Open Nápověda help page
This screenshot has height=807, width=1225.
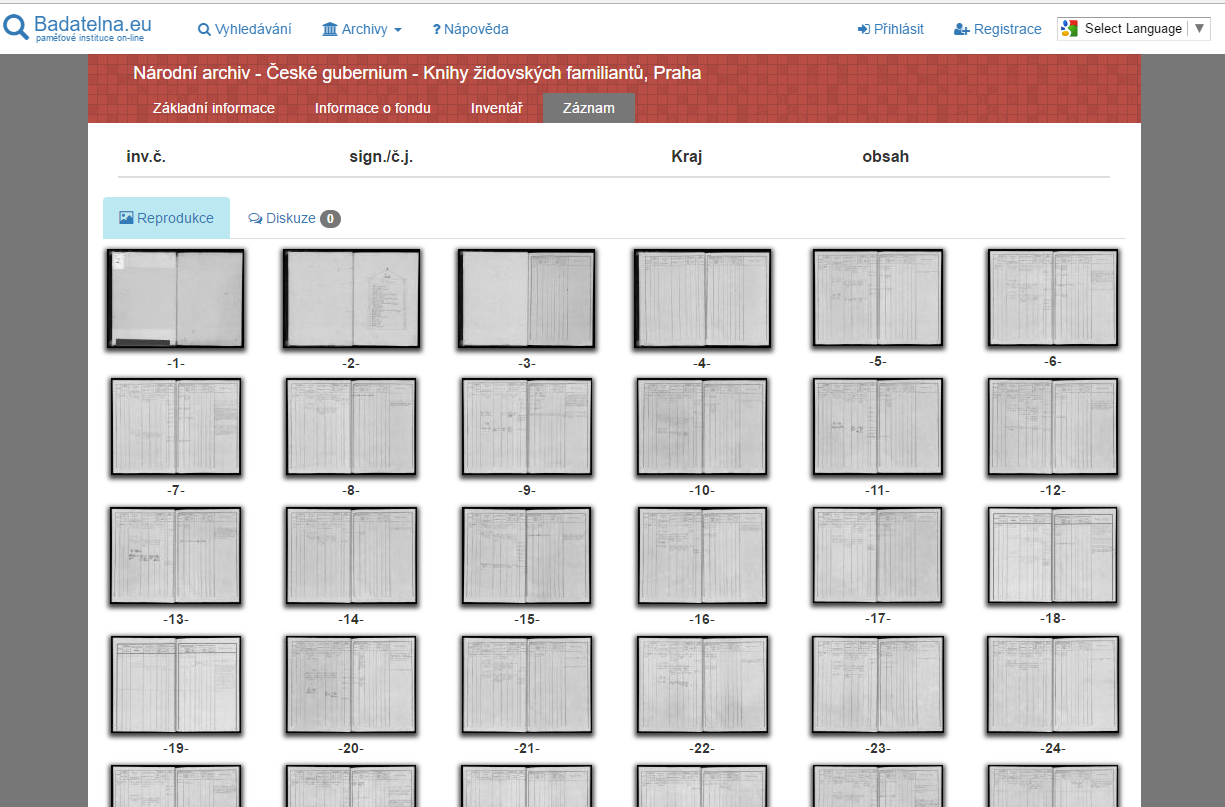click(x=470, y=29)
